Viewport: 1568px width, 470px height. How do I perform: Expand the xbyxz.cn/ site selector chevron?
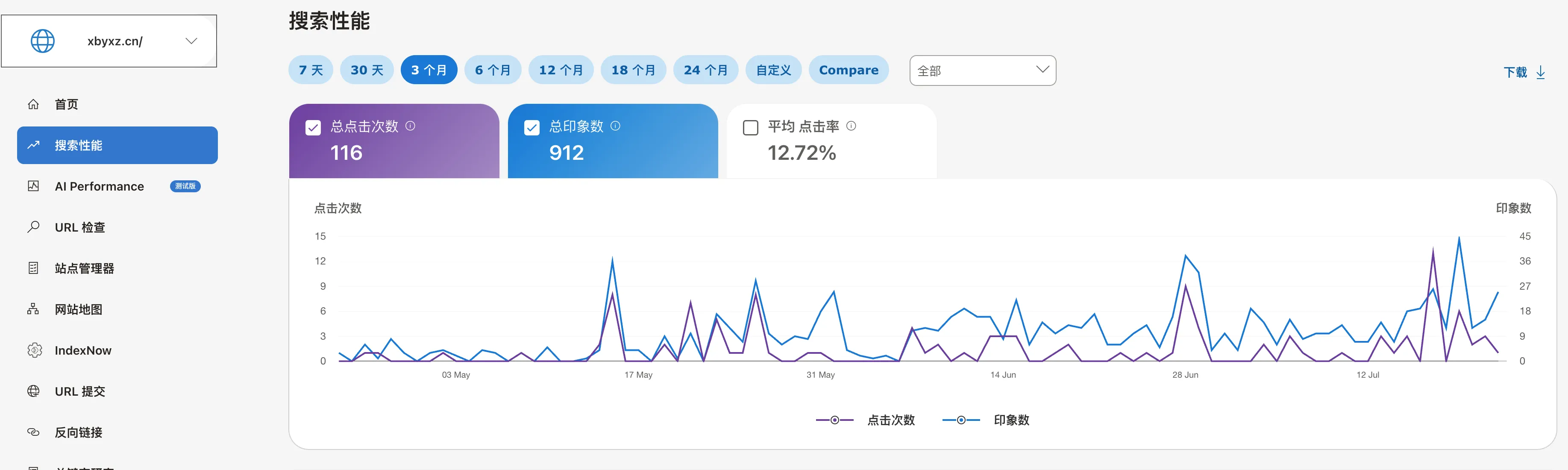[x=191, y=41]
